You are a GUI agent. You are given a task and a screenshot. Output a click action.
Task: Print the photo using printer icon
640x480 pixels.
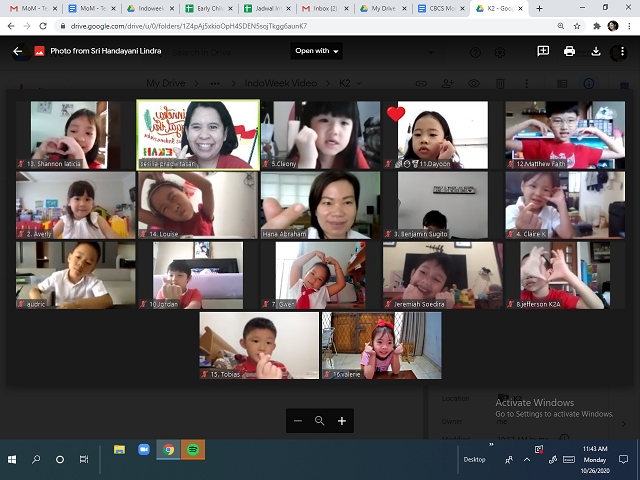coord(569,51)
